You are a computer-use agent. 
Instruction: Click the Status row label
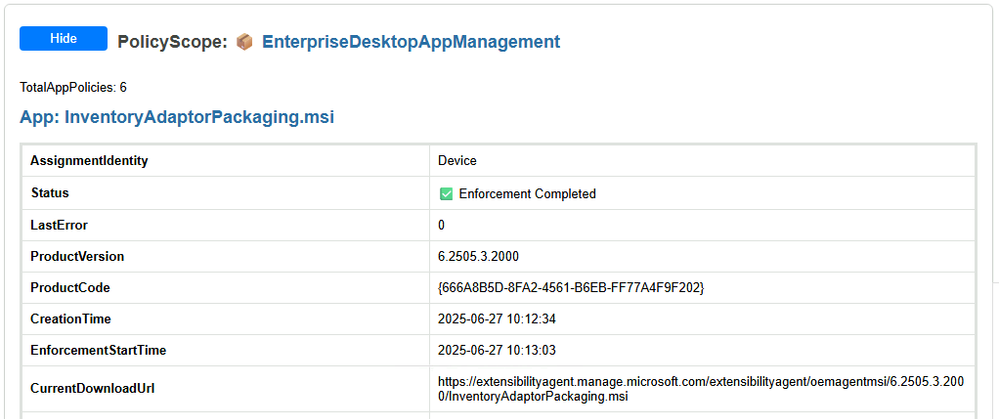click(50, 192)
